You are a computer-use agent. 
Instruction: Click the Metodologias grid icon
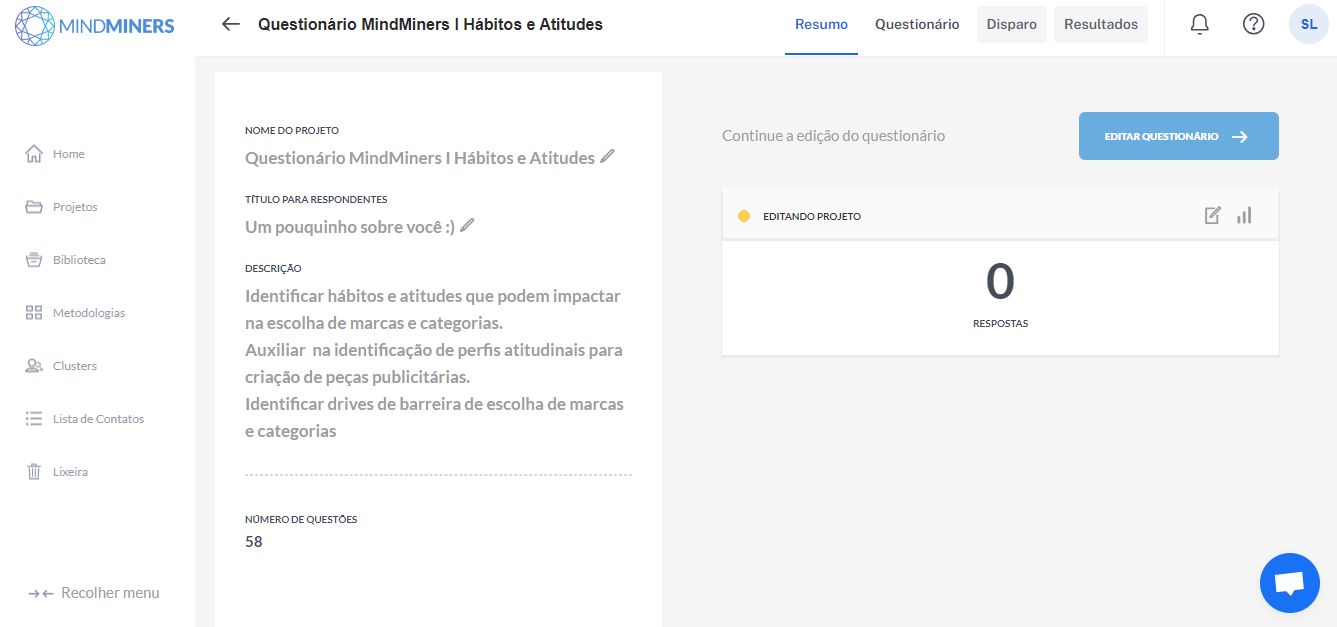(33, 313)
